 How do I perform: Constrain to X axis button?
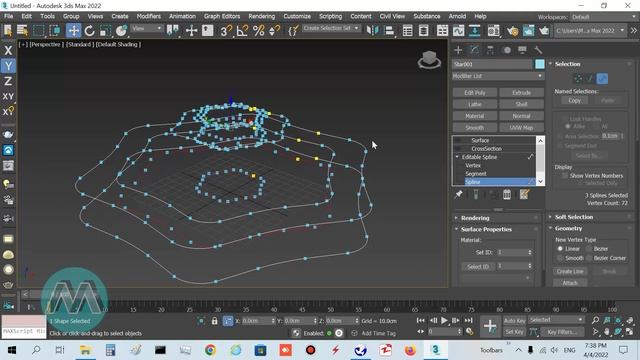coord(8,50)
